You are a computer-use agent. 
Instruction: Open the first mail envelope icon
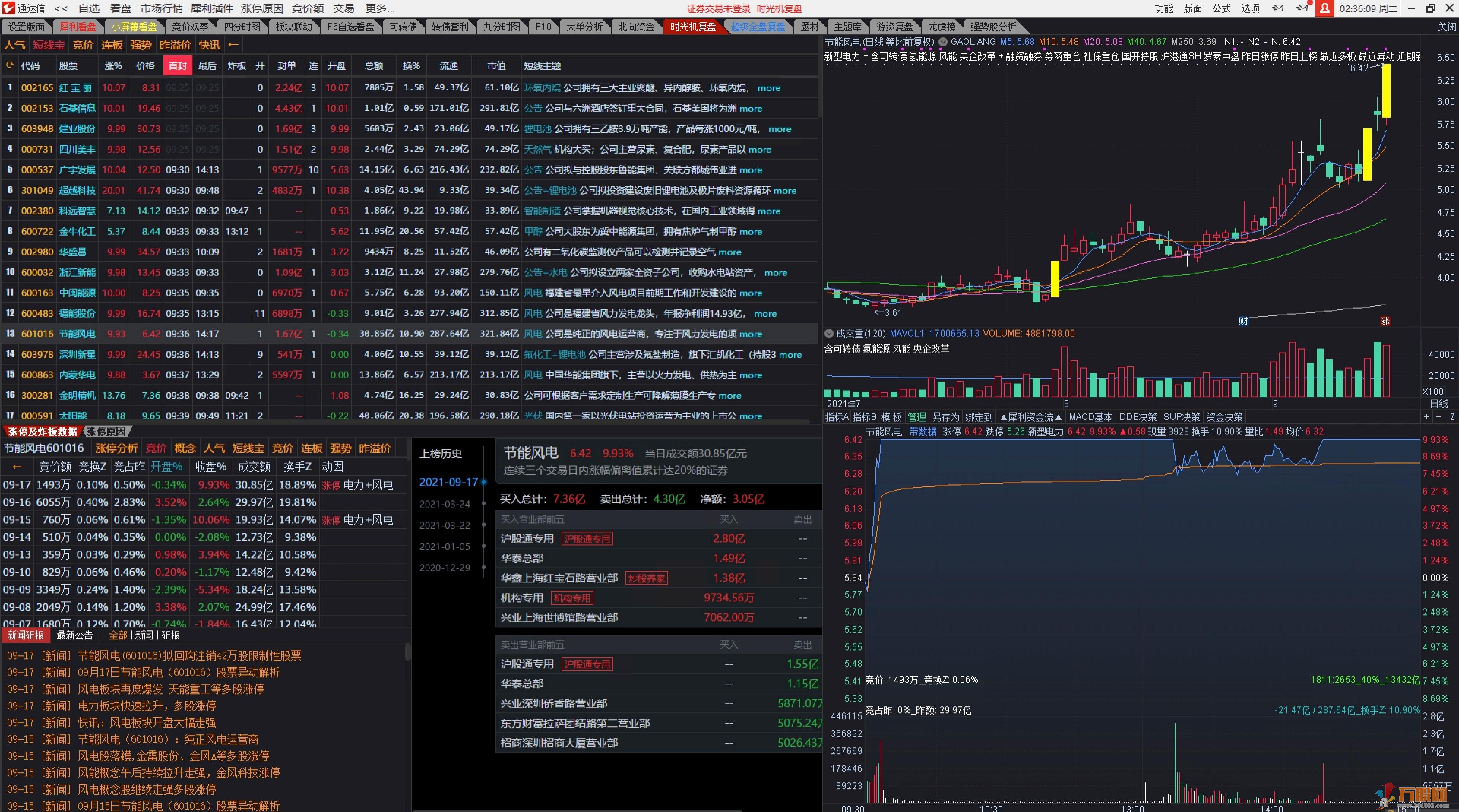(1278, 8)
